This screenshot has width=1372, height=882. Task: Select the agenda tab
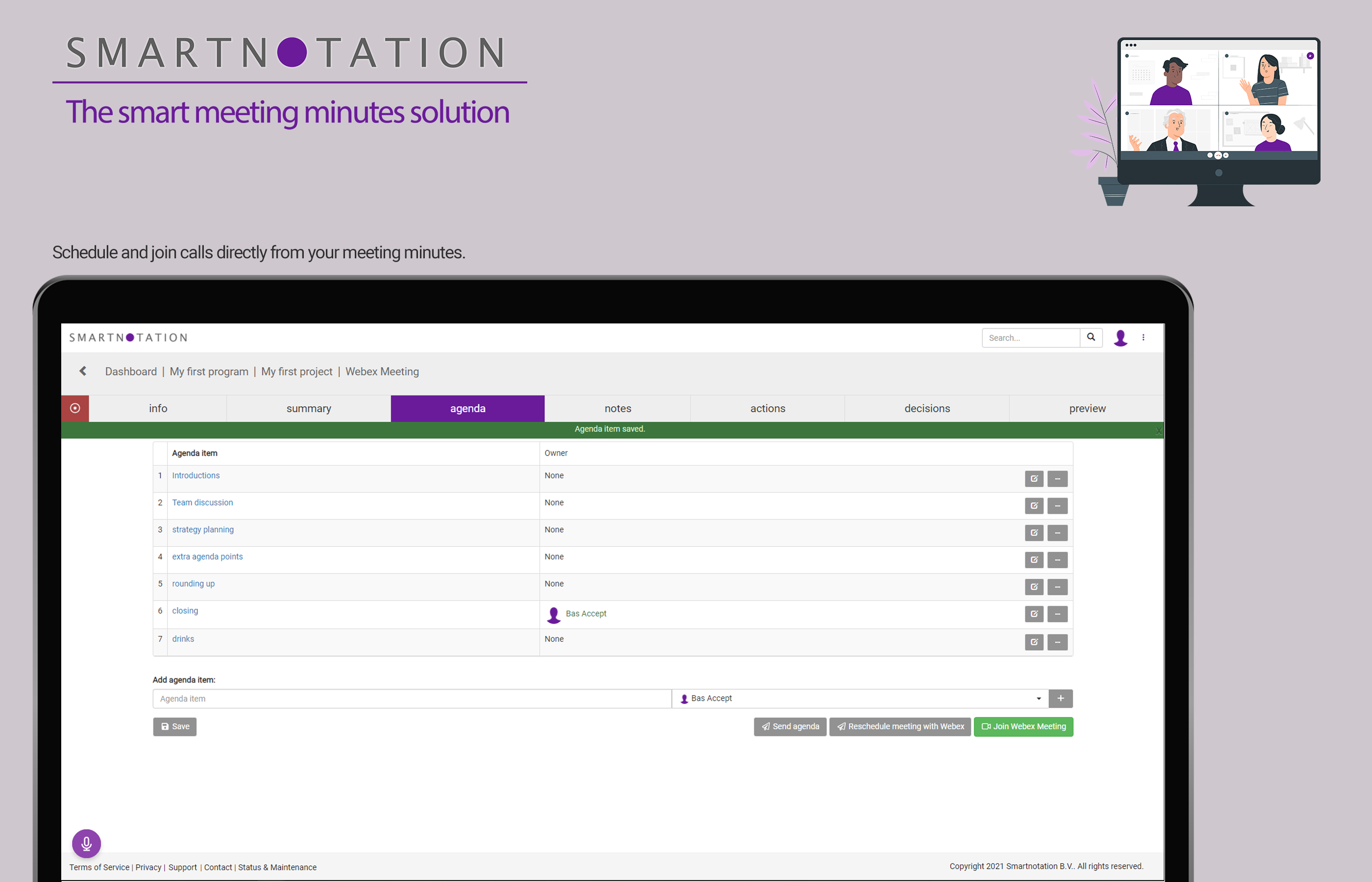tap(467, 408)
